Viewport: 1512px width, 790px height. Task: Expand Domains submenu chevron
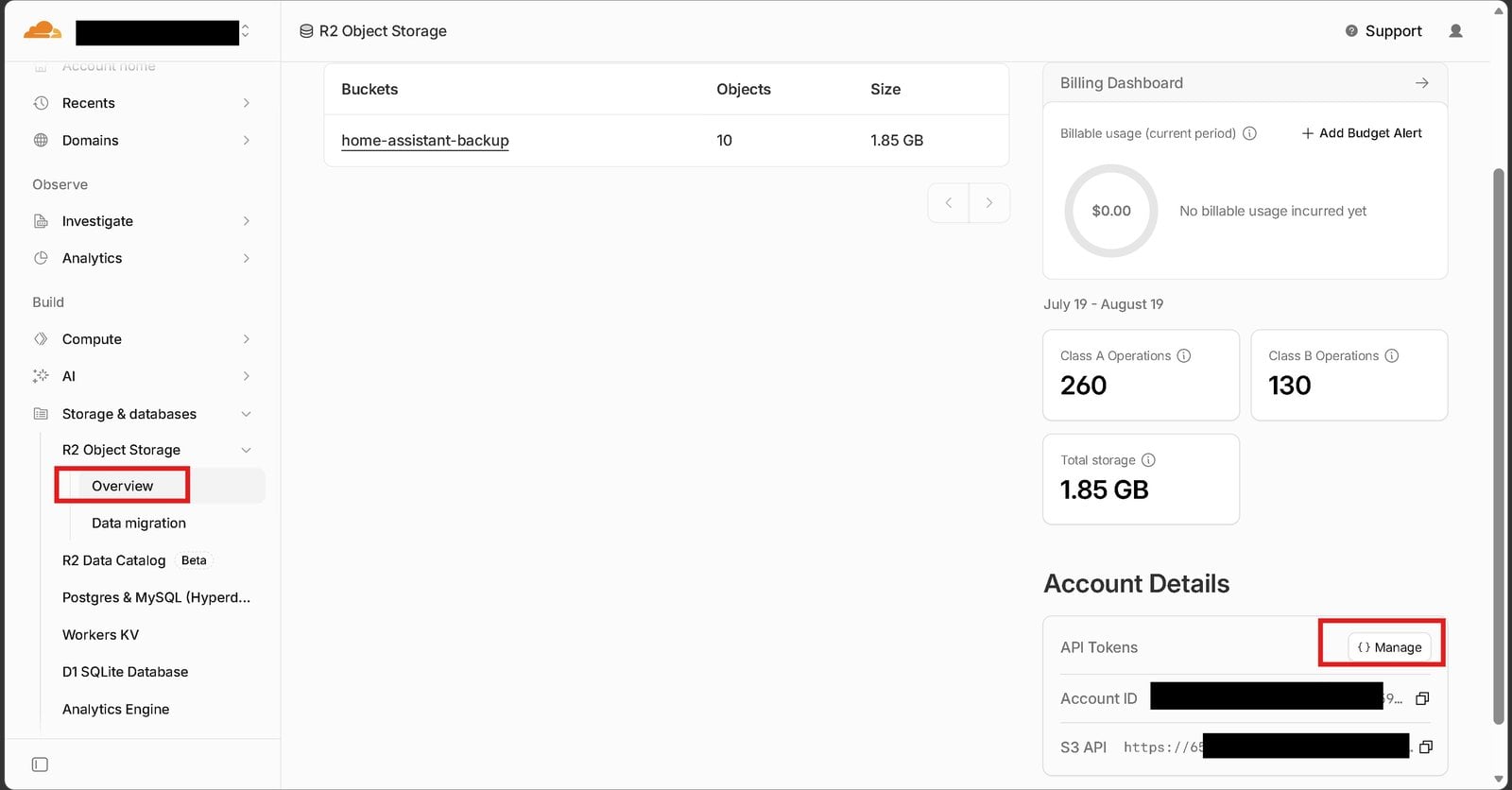[247, 140]
